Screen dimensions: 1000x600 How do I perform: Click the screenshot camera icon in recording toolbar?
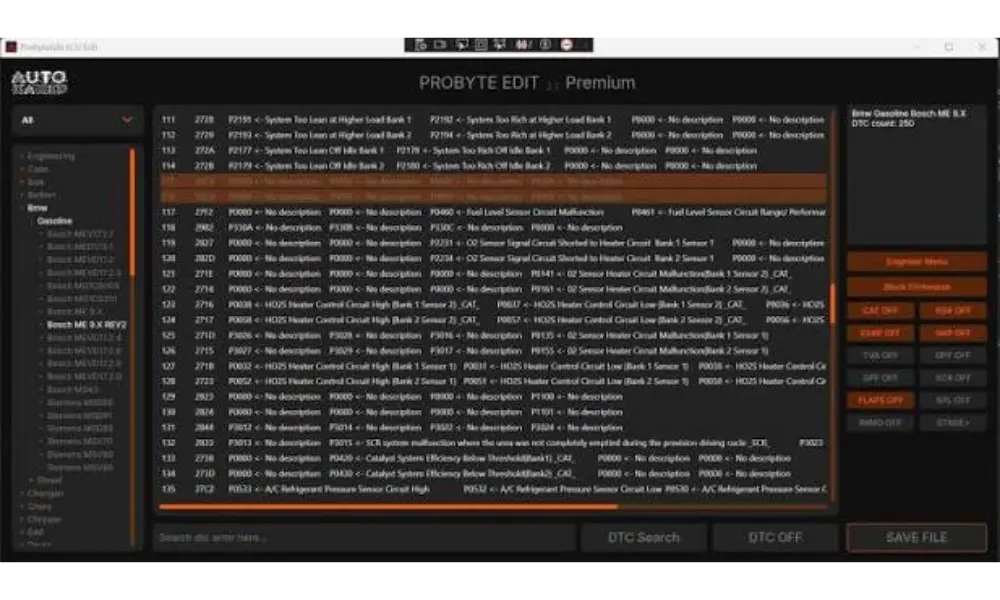pyautogui.click(x=420, y=45)
